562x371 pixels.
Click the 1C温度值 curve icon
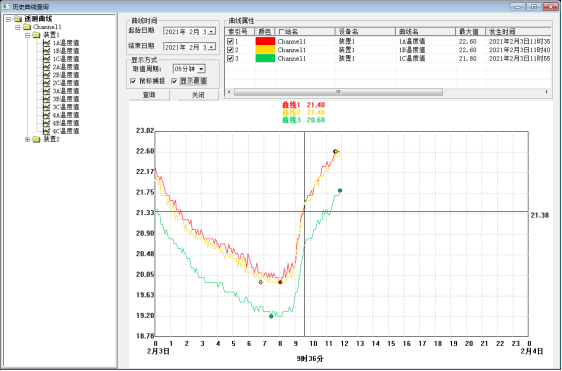pos(47,59)
